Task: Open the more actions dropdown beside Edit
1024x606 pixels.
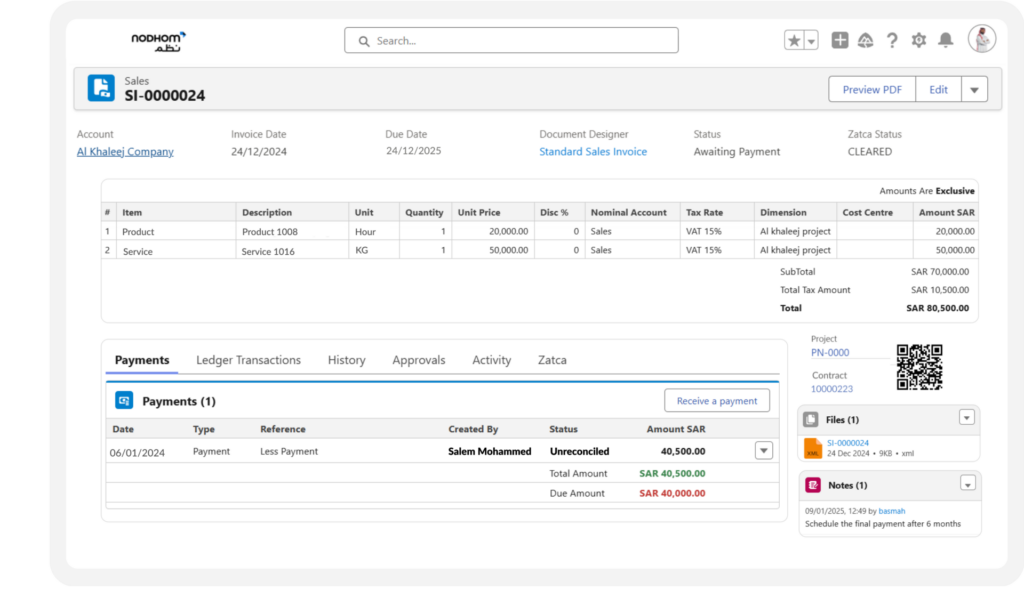Action: tap(974, 89)
